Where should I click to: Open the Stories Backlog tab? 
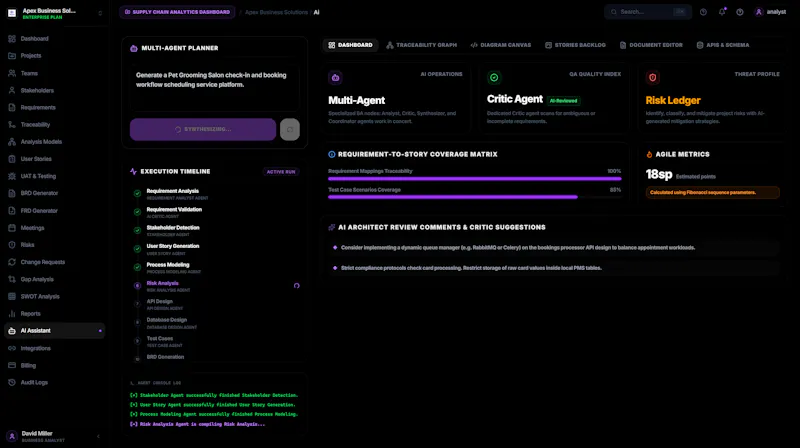[575, 45]
